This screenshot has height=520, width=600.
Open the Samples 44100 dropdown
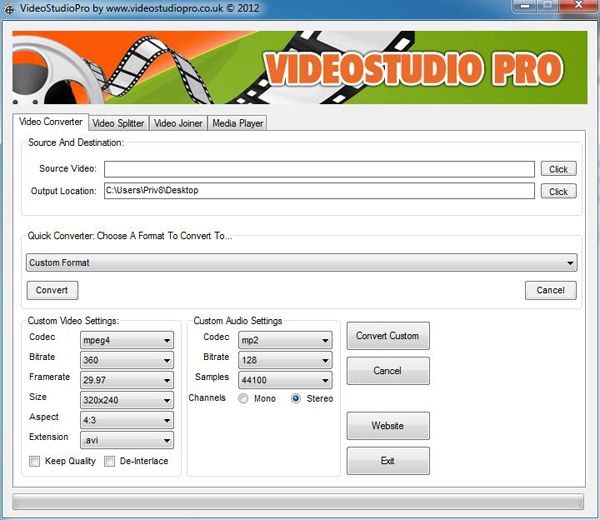click(x=285, y=380)
